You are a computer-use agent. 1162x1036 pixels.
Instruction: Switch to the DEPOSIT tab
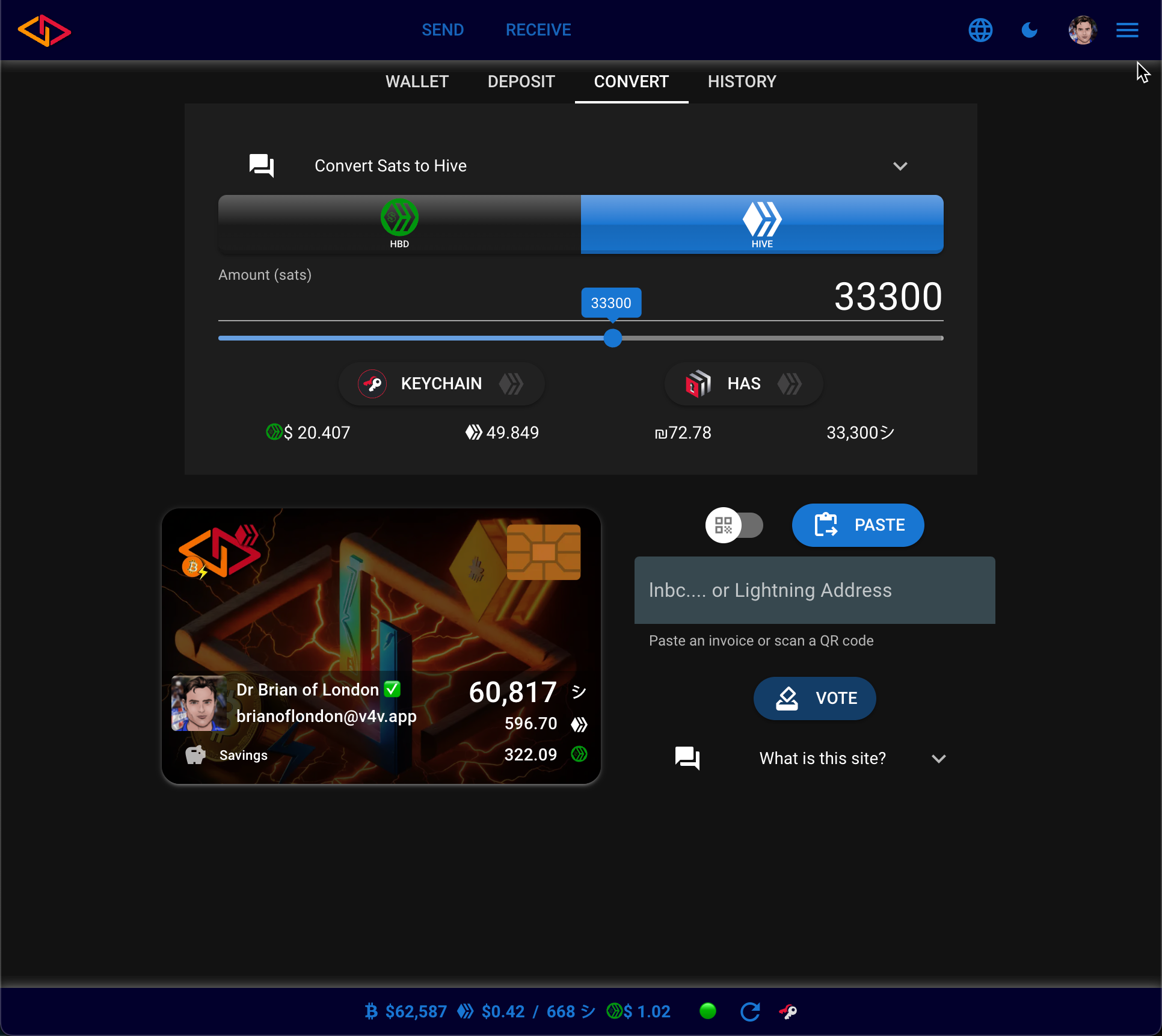tap(521, 82)
